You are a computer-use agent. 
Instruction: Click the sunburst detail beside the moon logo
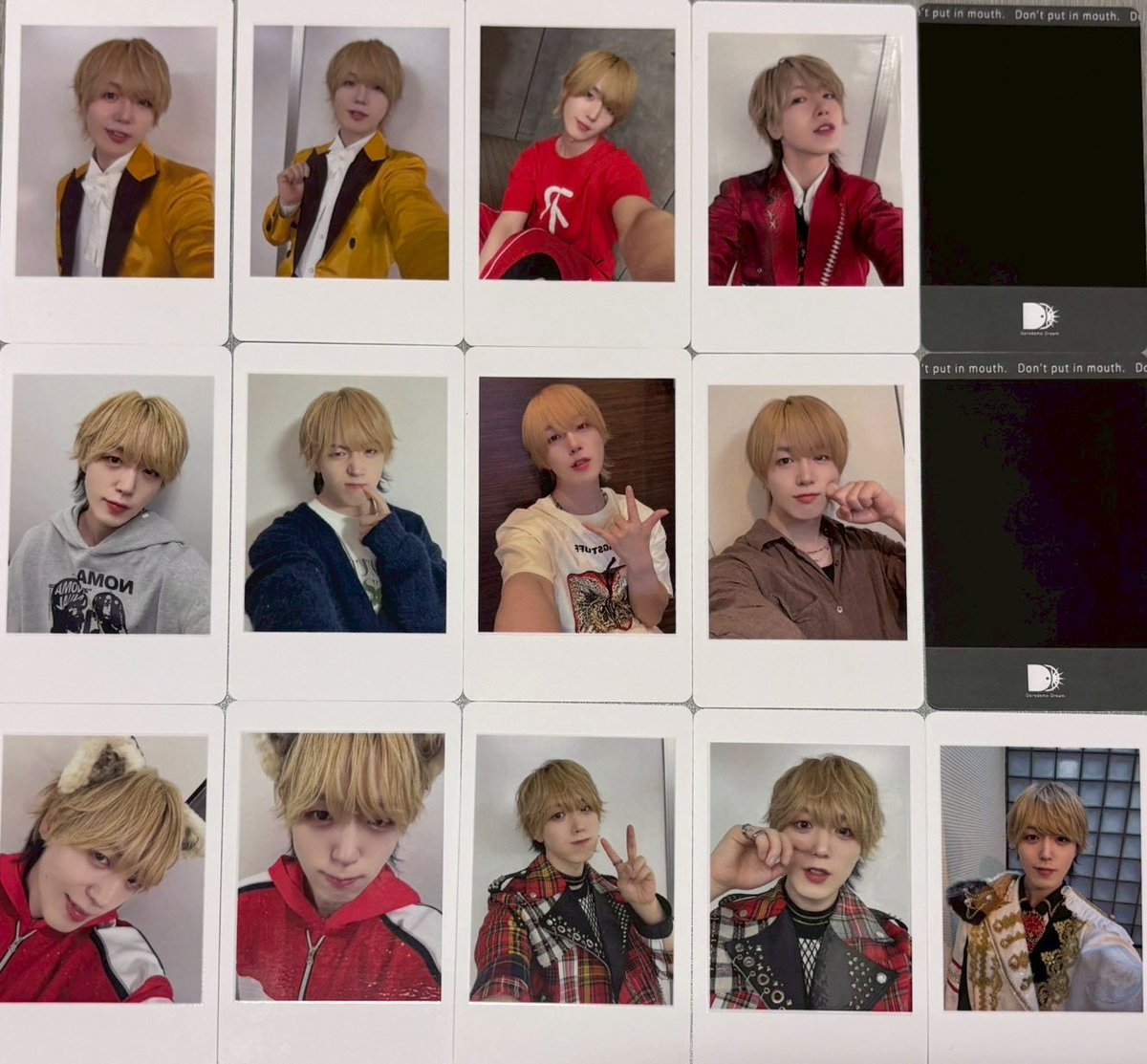(x=1052, y=316)
